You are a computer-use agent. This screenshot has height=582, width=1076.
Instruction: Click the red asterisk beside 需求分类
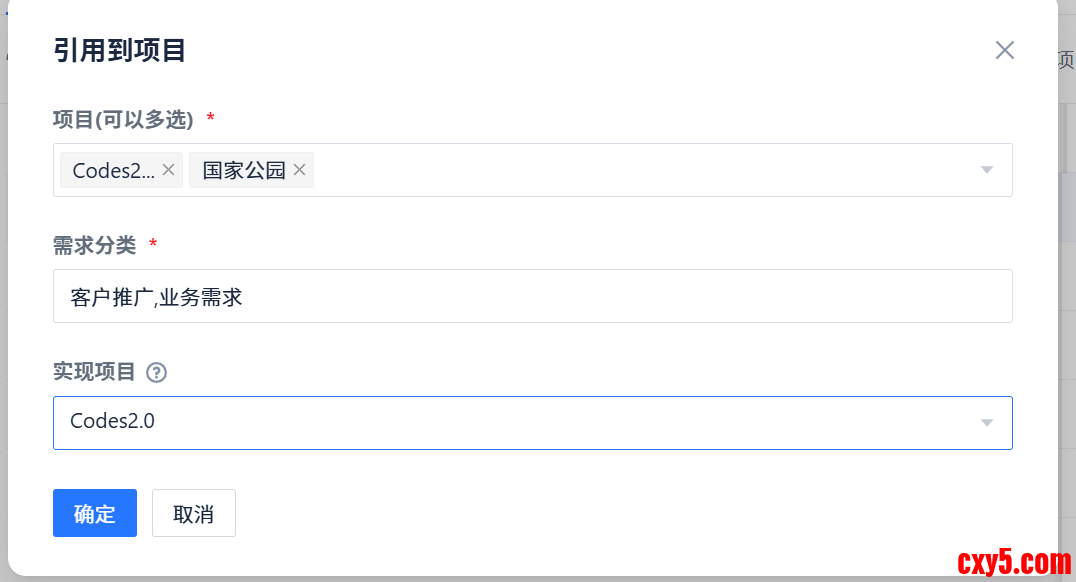153,244
